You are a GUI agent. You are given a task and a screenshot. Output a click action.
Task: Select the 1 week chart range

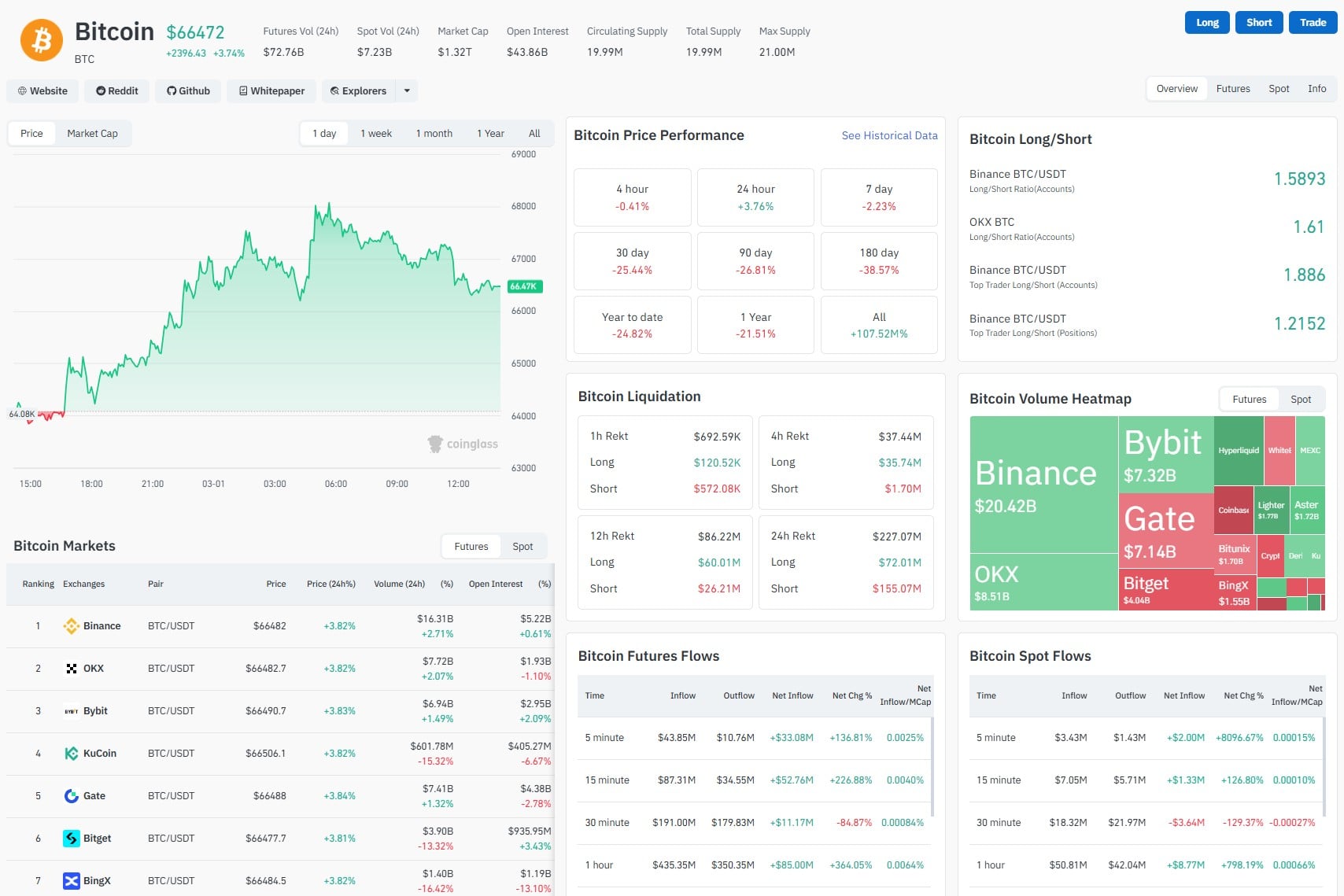click(x=375, y=134)
